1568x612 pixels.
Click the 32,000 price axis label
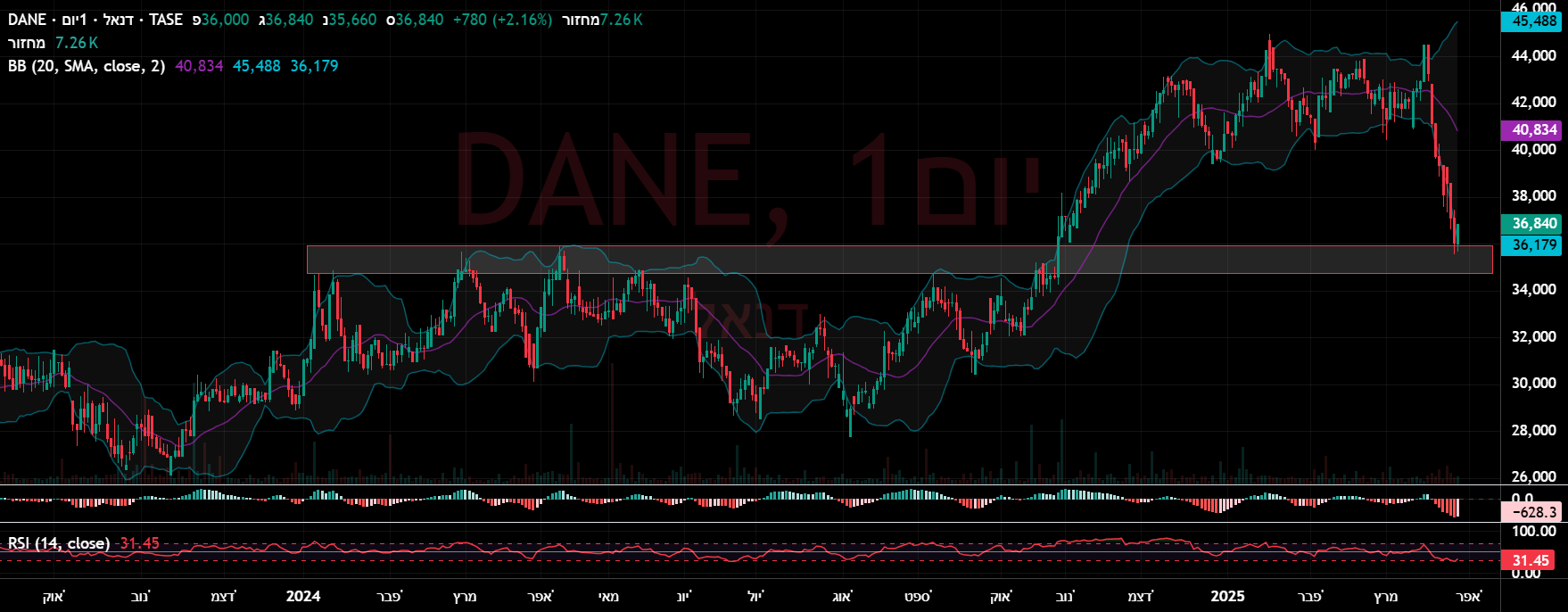pos(1534,337)
